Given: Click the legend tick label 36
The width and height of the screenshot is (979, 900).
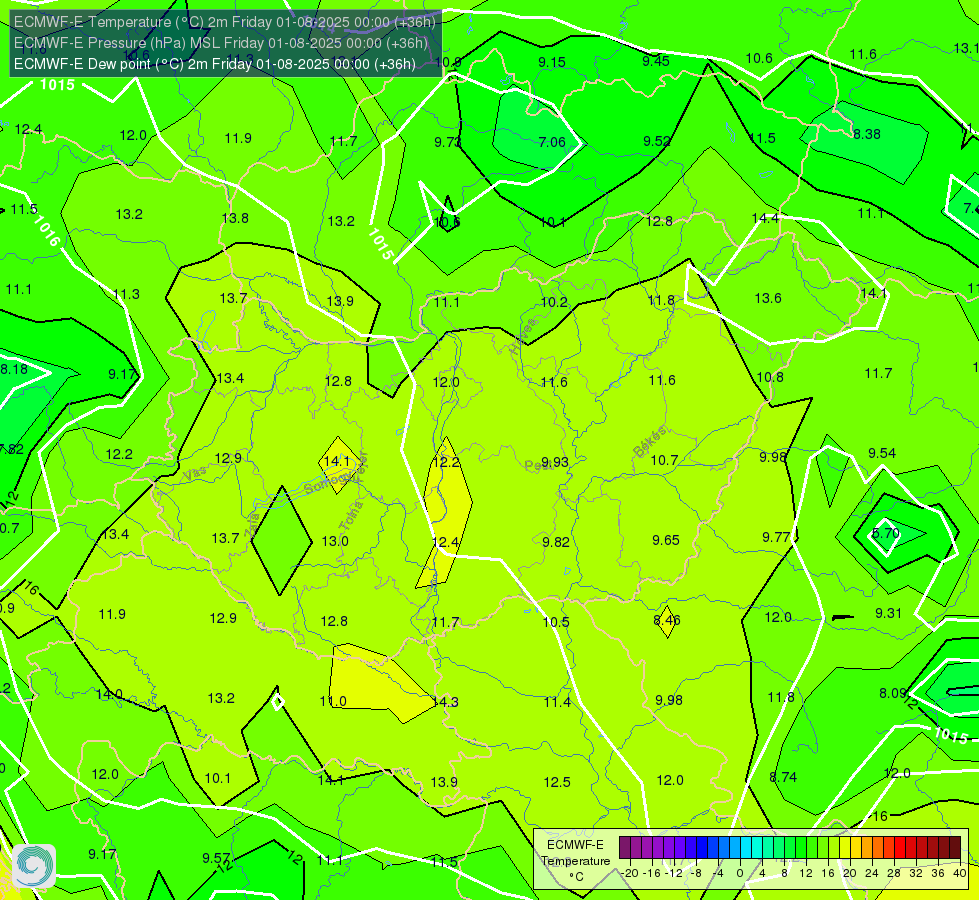Looking at the screenshot, I should 938,873.
